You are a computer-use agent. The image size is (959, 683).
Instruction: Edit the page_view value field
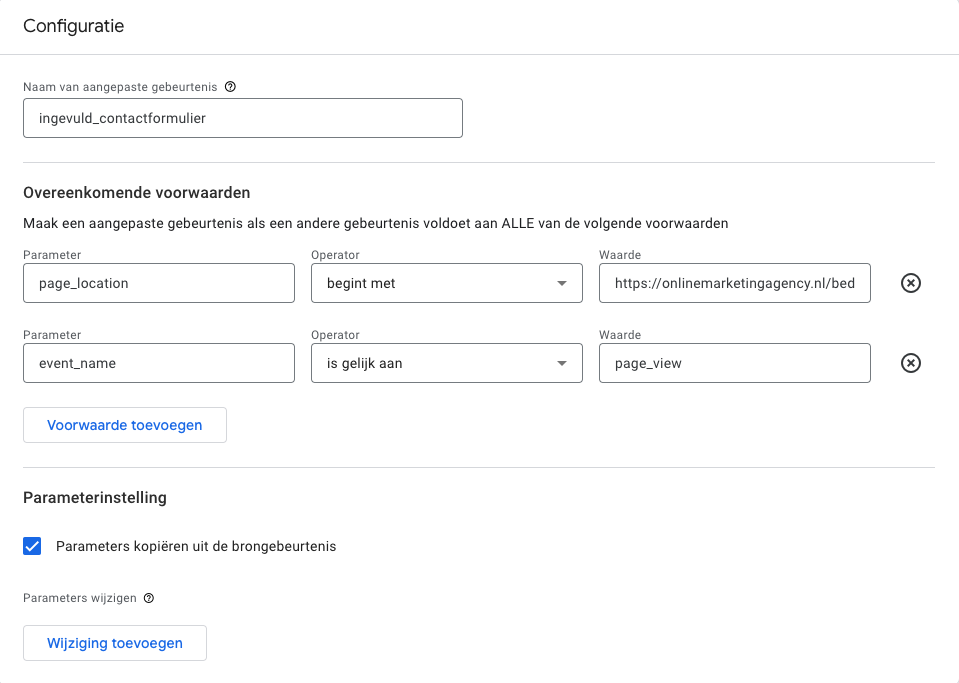[x=734, y=363]
